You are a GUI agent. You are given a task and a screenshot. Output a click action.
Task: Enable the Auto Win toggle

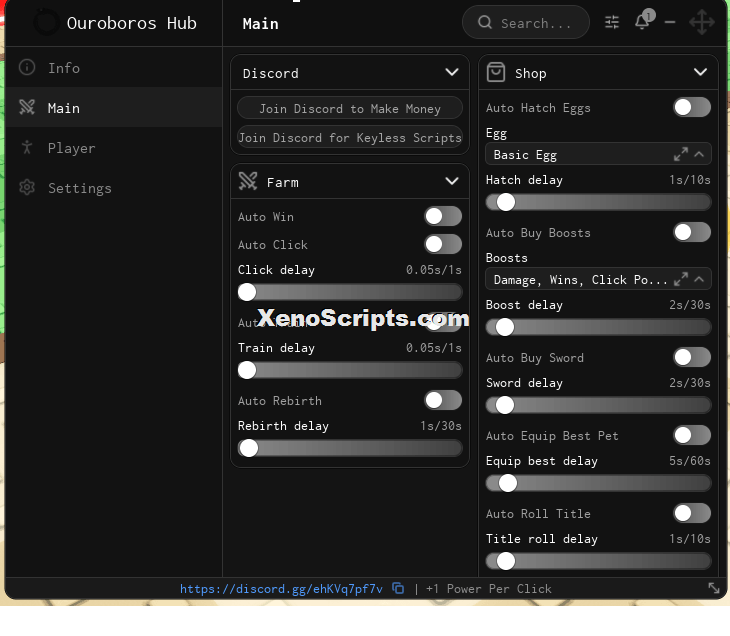point(443,216)
